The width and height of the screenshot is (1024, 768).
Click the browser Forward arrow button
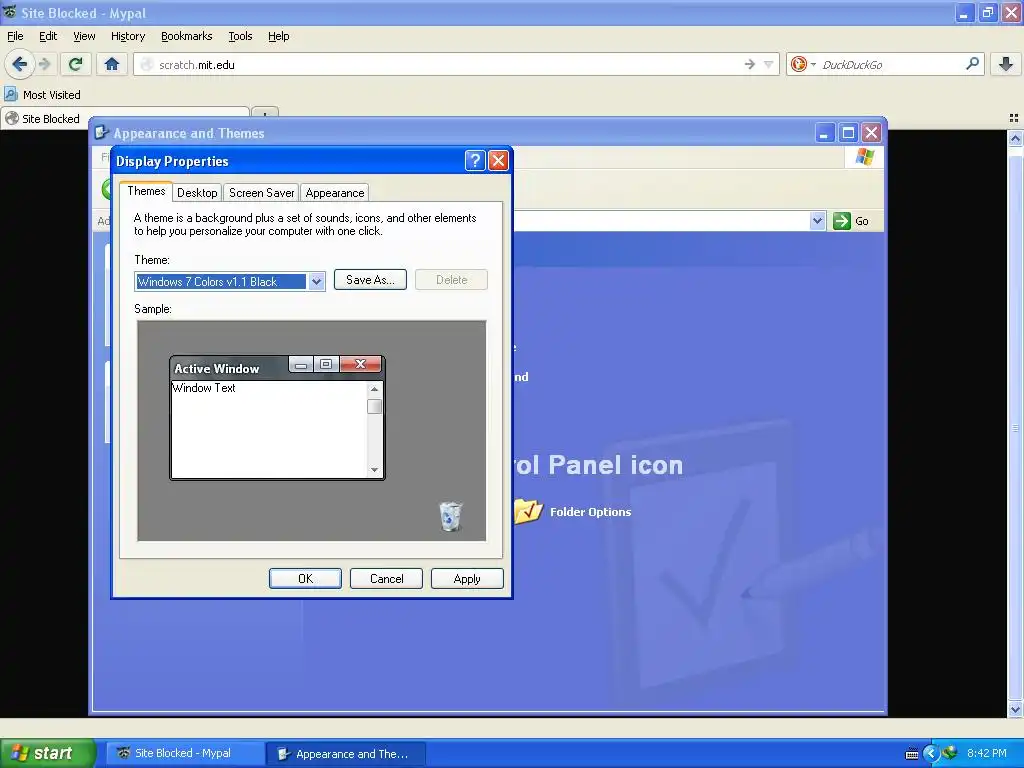pos(44,64)
